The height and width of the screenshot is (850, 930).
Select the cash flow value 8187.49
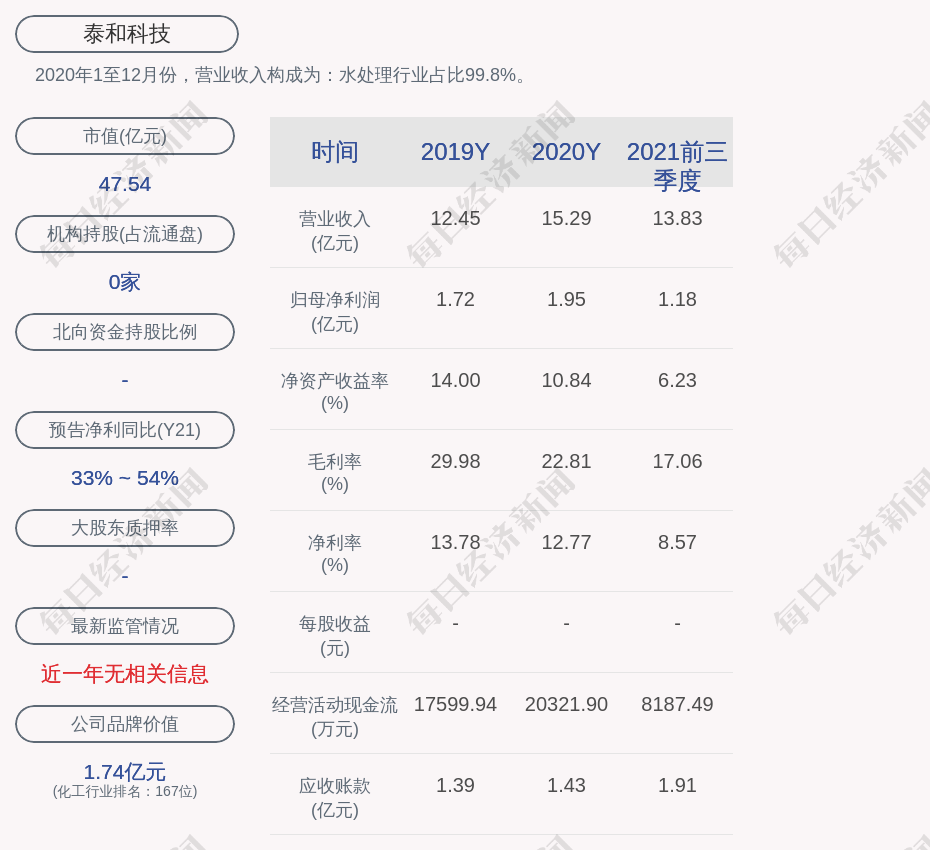[677, 704]
